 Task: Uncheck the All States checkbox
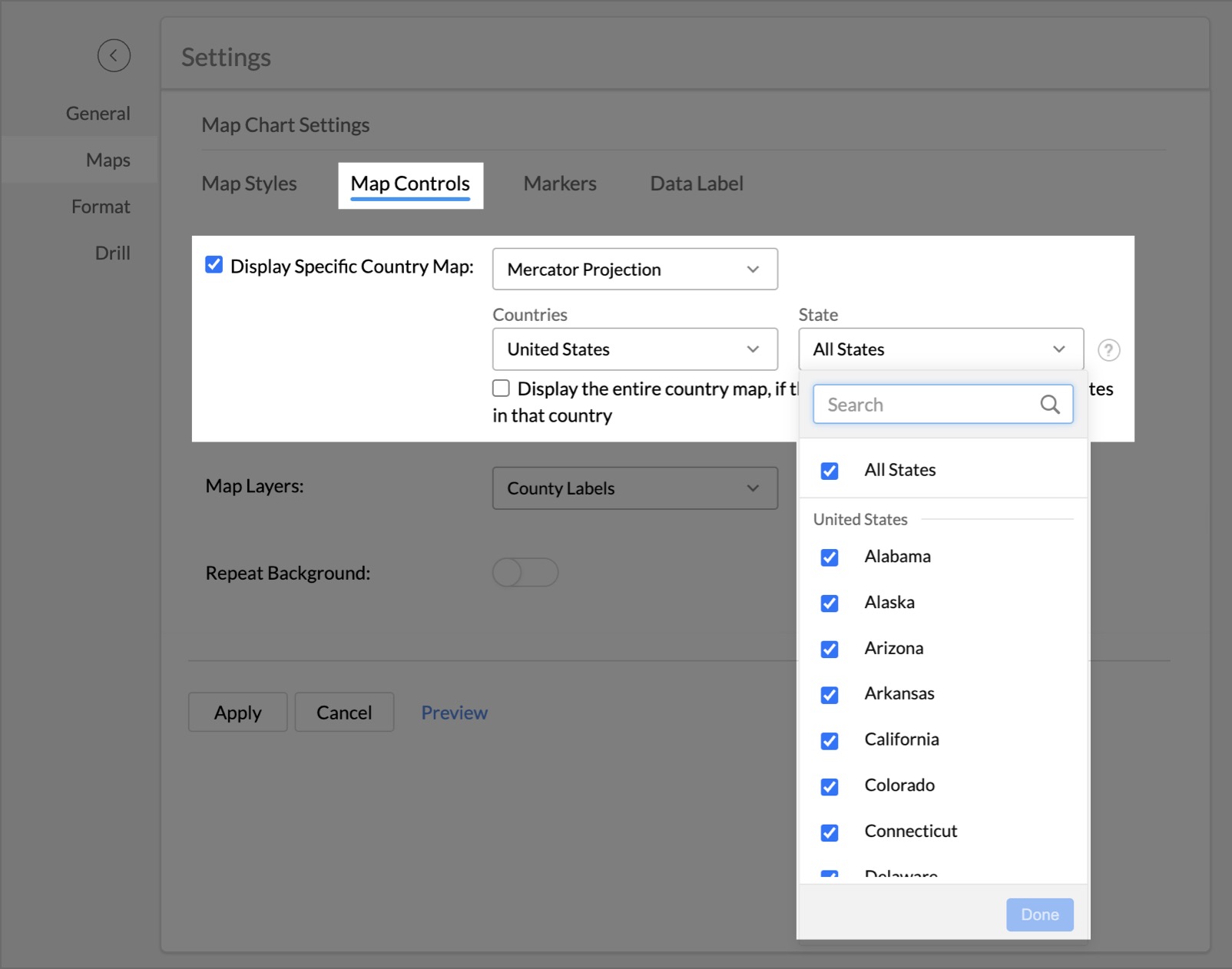[830, 471]
